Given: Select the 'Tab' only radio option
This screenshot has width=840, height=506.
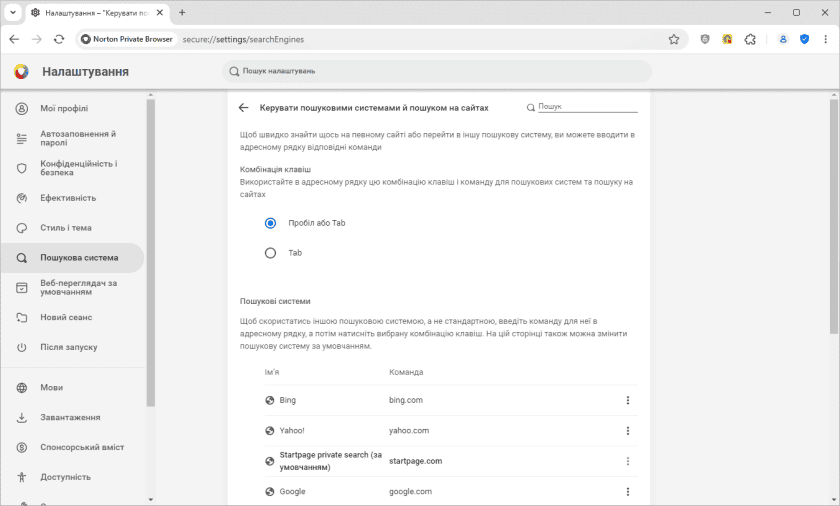Looking at the screenshot, I should point(270,253).
